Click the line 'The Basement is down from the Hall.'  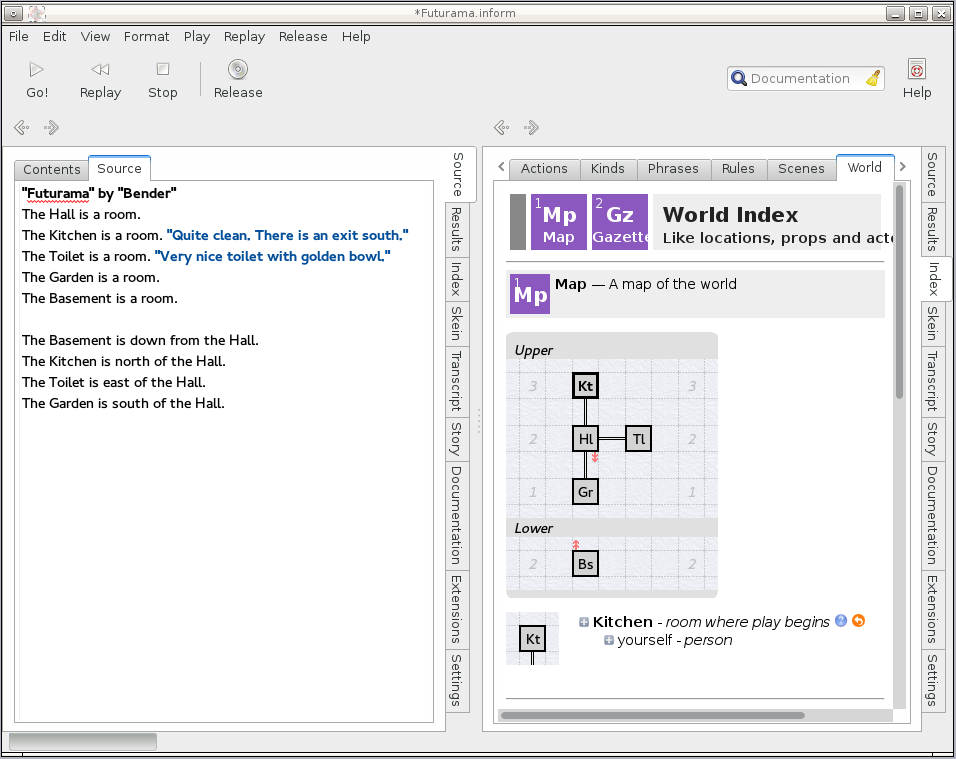[x=140, y=340]
